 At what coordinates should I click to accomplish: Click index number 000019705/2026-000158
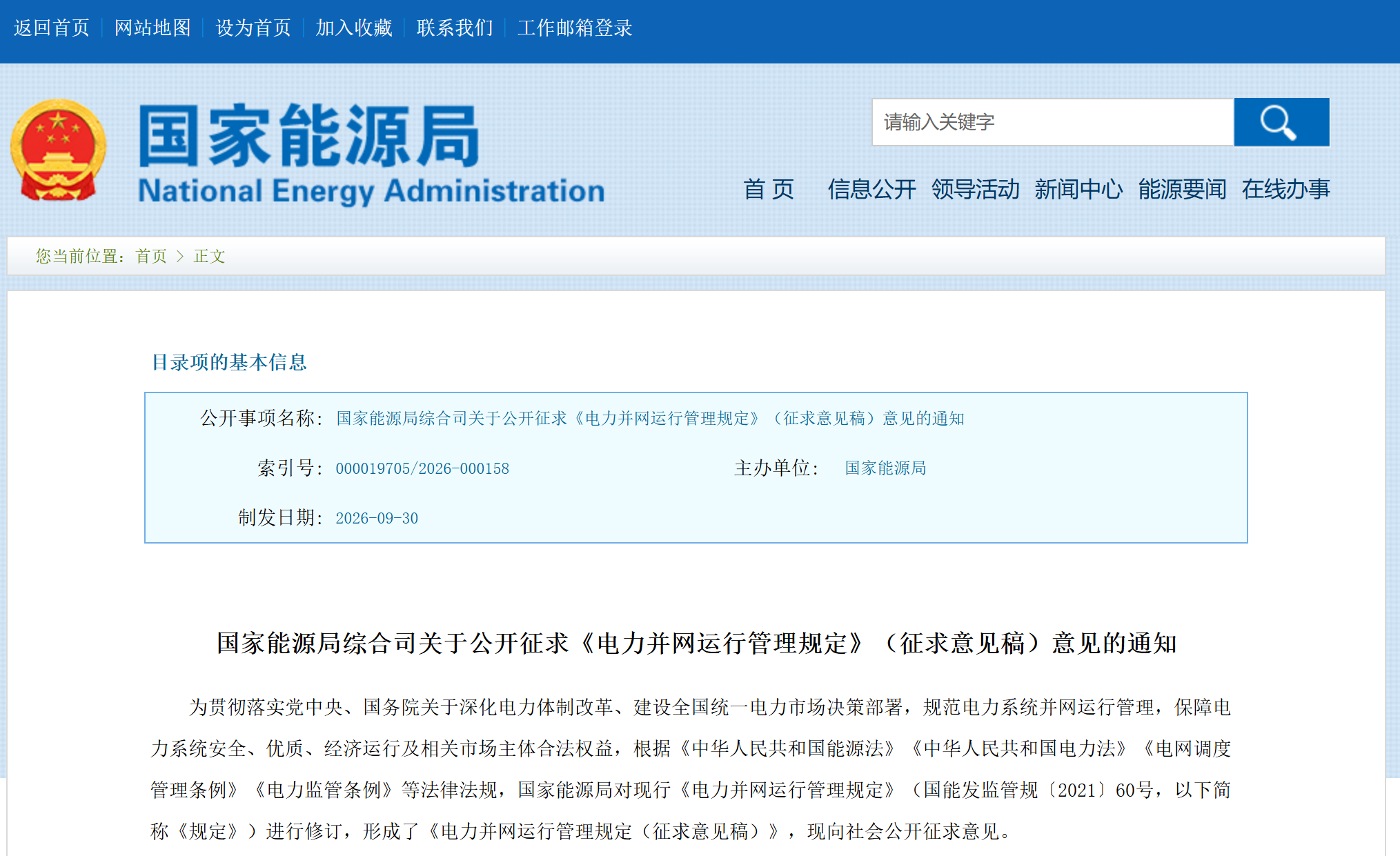point(422,469)
